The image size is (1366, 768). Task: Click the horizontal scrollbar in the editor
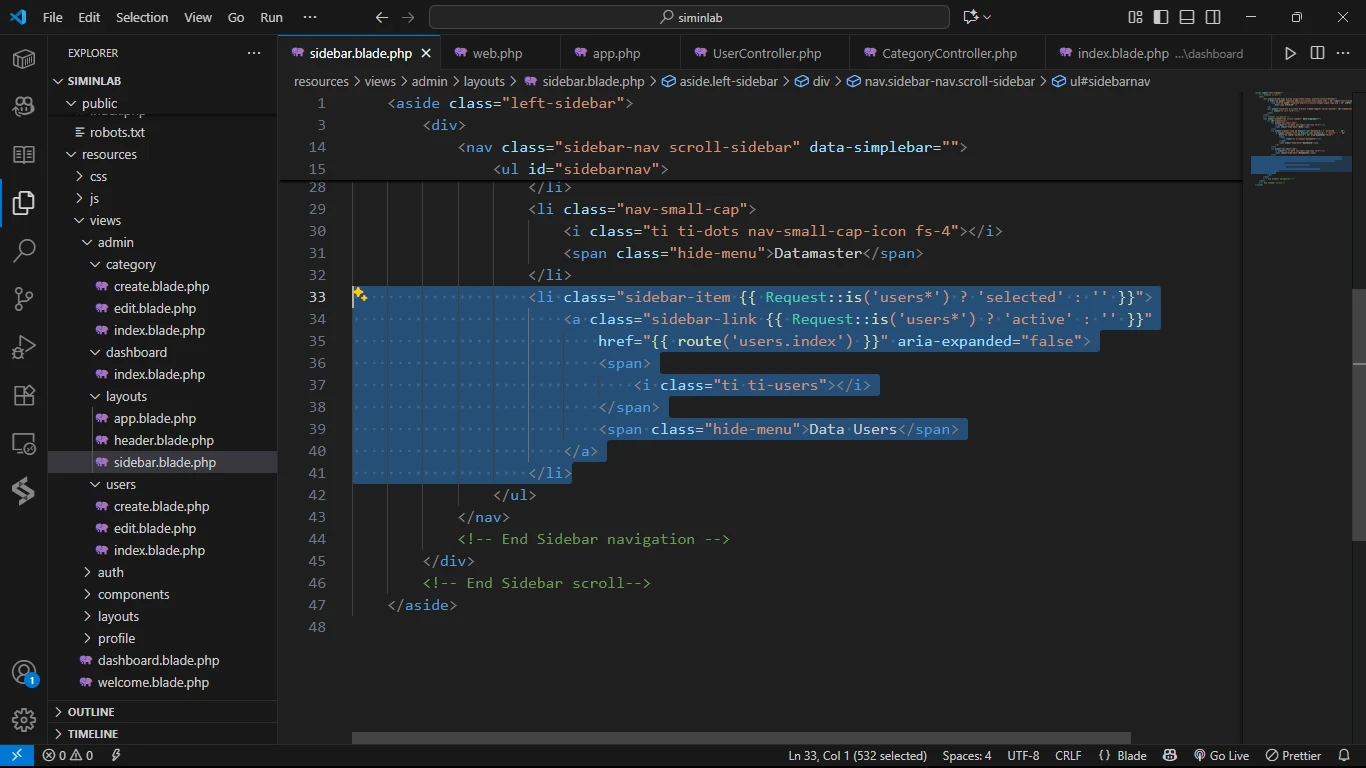point(740,738)
